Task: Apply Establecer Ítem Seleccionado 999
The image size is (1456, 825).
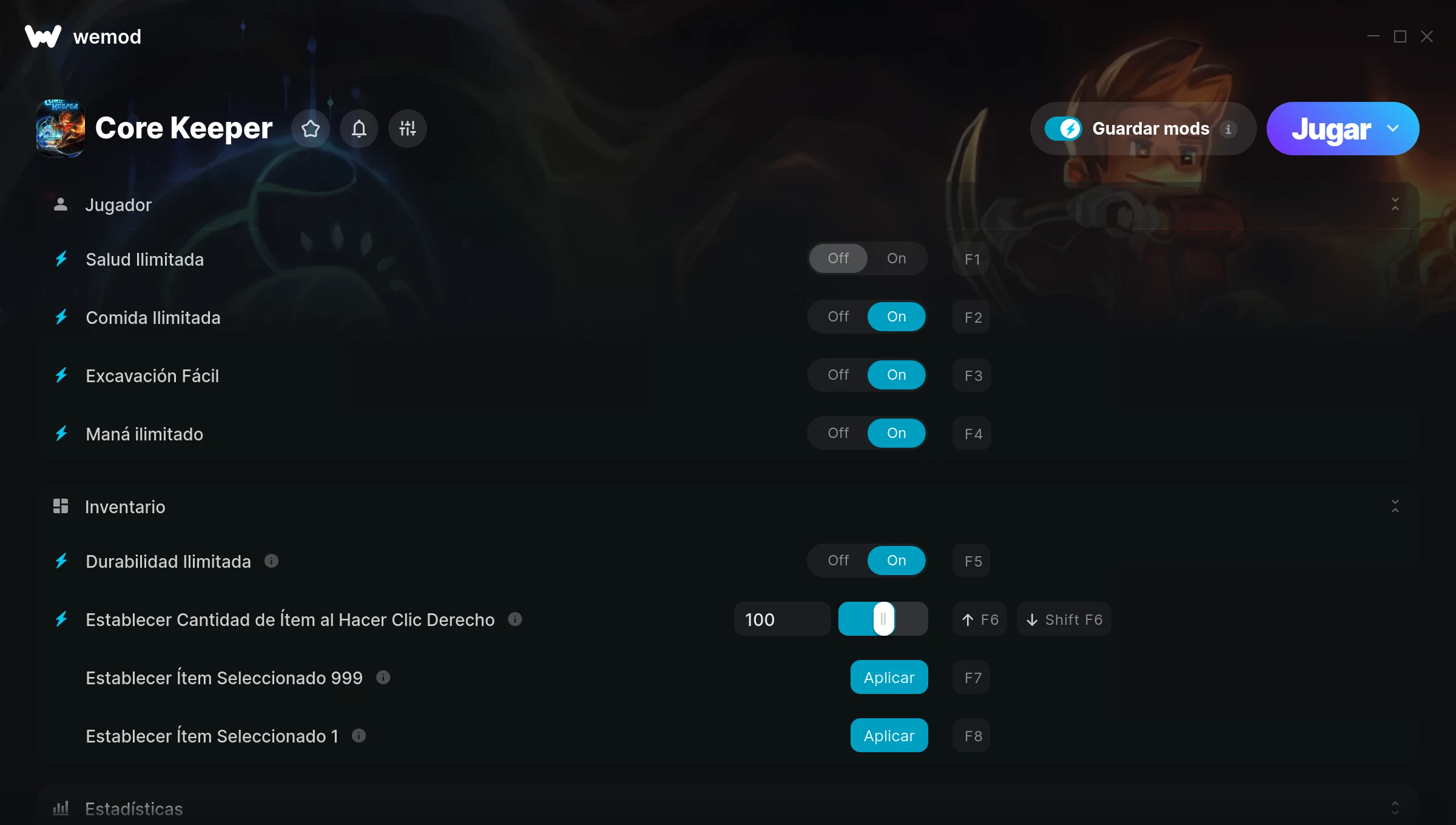Action: (x=889, y=678)
